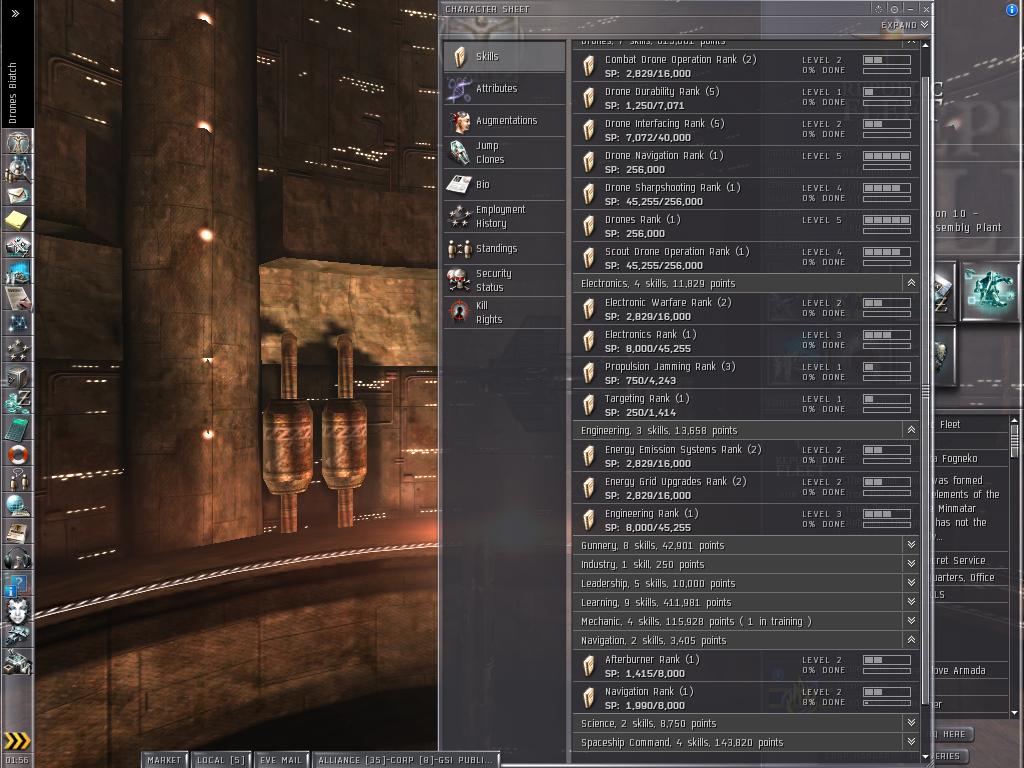Select the Targeting Rank (1) skill row

click(x=746, y=405)
